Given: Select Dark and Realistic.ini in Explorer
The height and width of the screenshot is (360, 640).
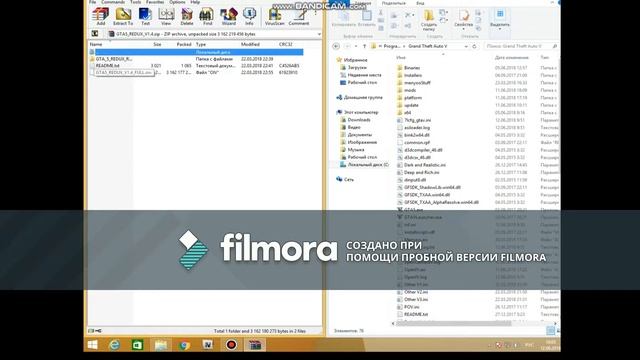Looking at the screenshot, I should [x=424, y=165].
